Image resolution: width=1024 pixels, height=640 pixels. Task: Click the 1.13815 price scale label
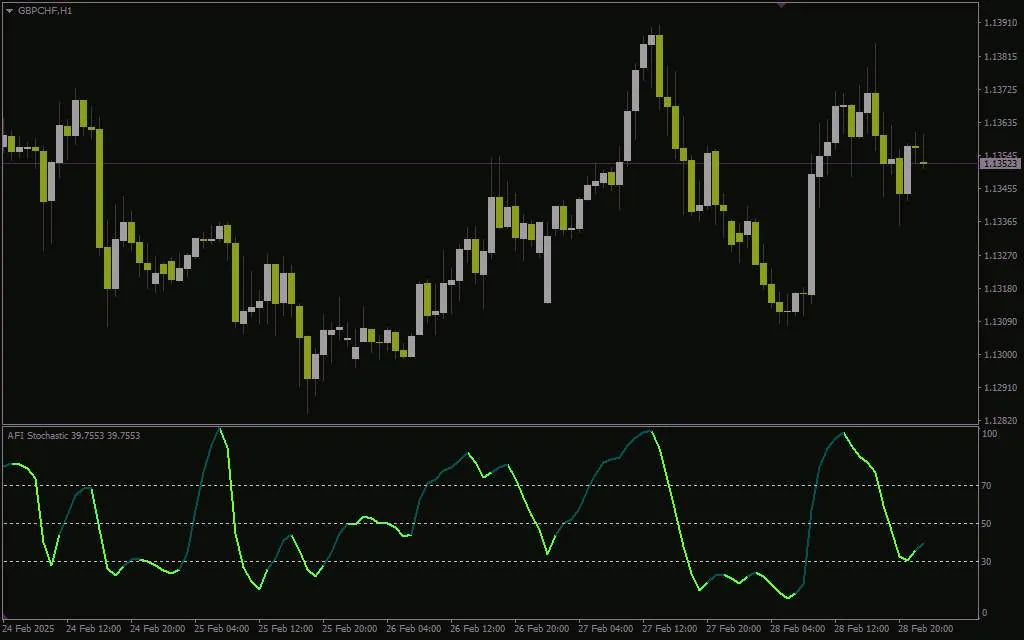999,56
